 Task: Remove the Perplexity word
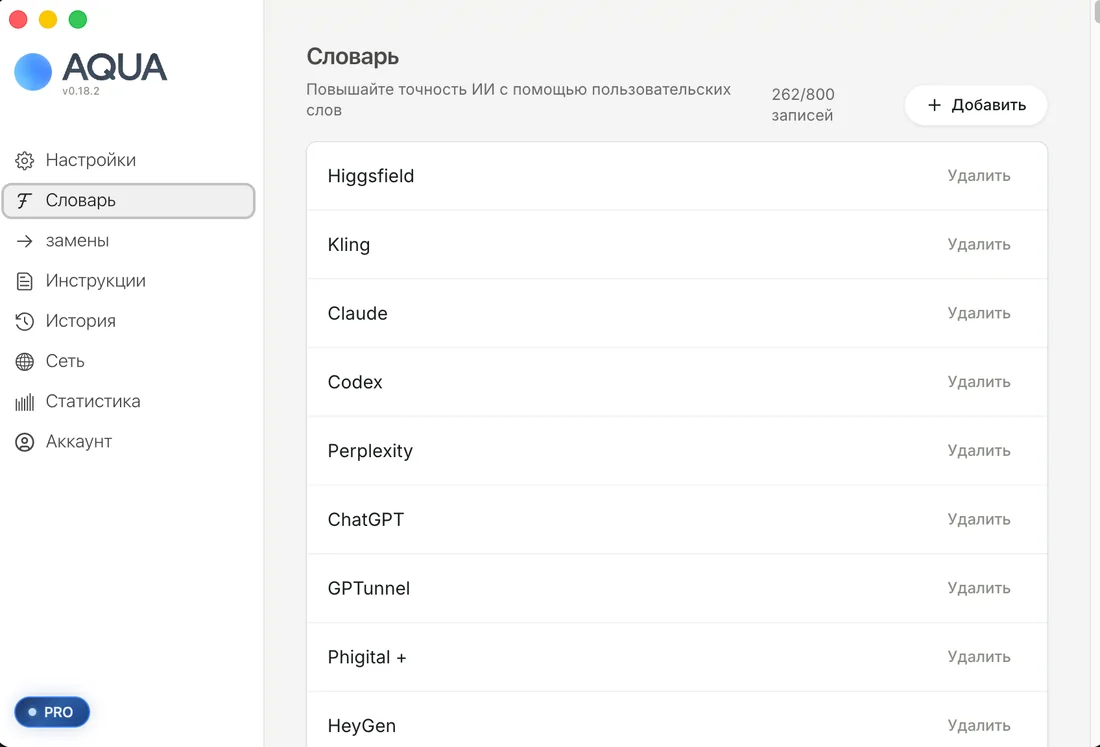tap(979, 450)
